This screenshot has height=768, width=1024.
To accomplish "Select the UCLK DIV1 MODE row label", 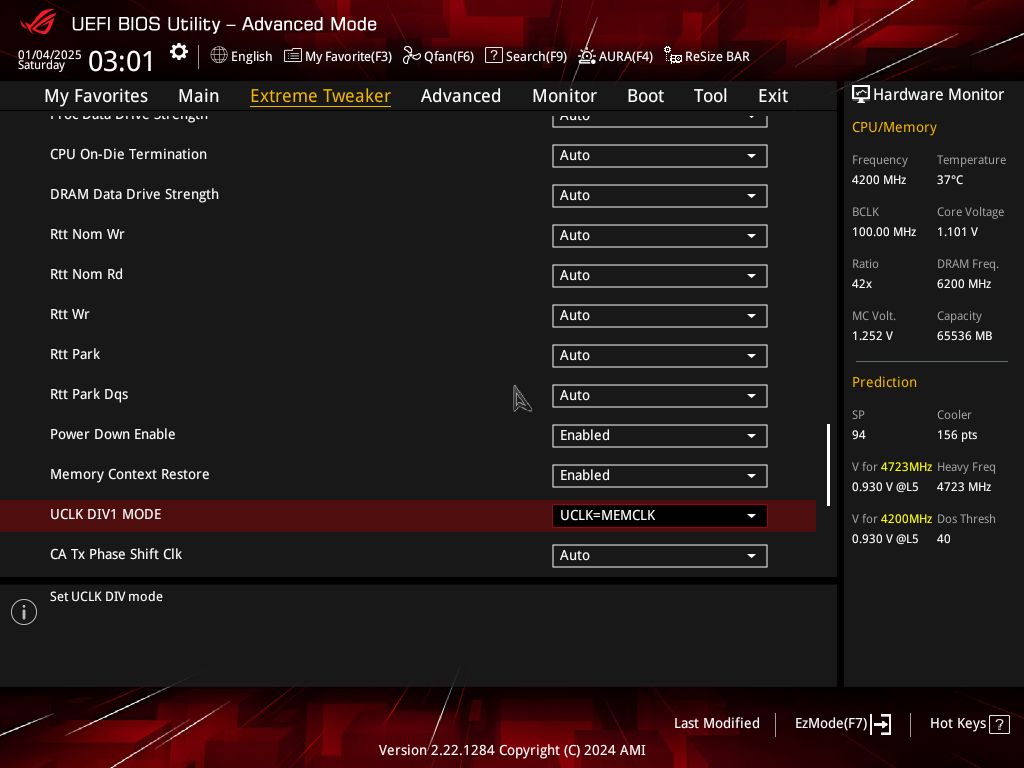I will pos(105,514).
